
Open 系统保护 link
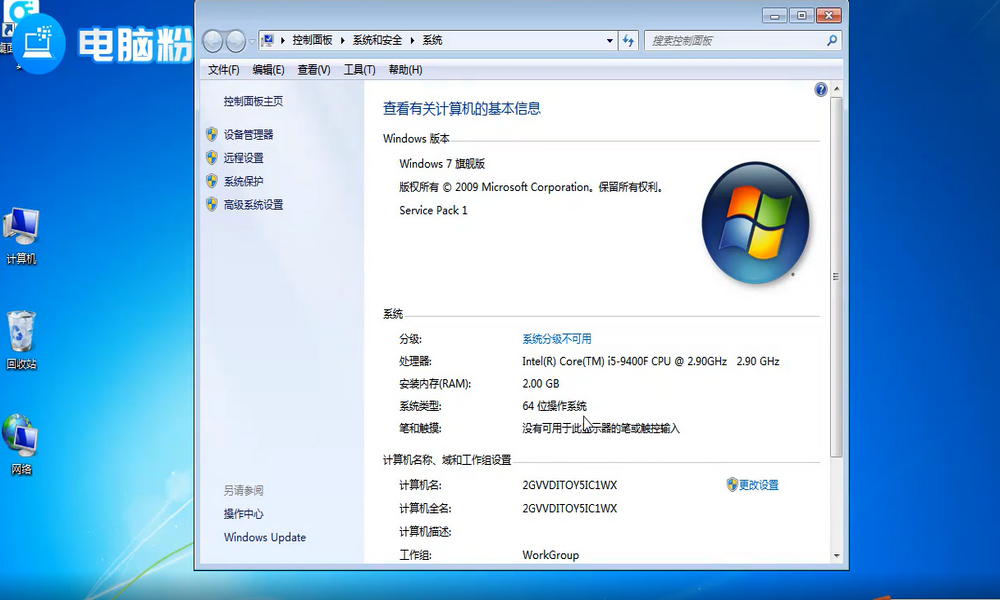coord(243,181)
